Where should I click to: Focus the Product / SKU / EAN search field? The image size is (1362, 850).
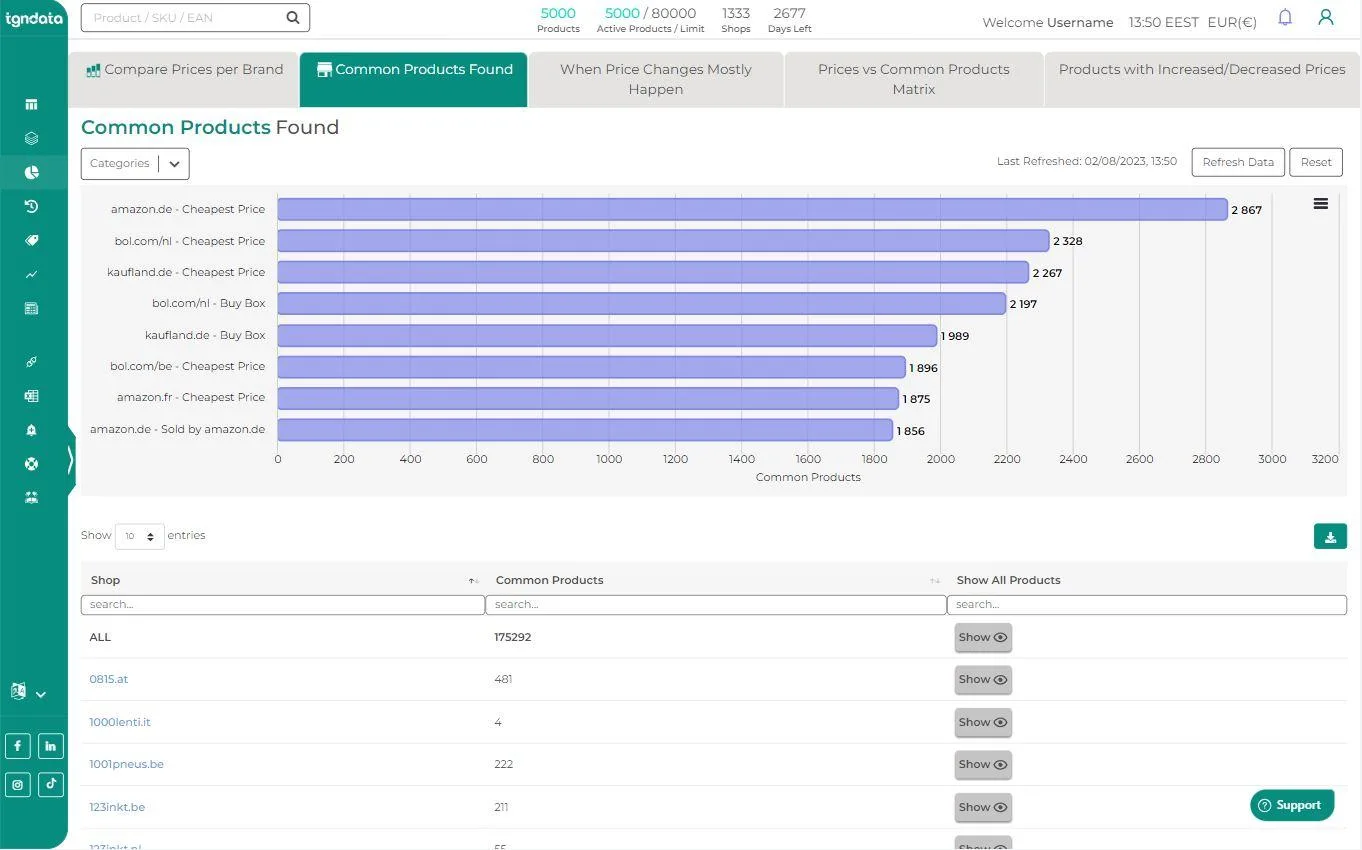click(182, 18)
